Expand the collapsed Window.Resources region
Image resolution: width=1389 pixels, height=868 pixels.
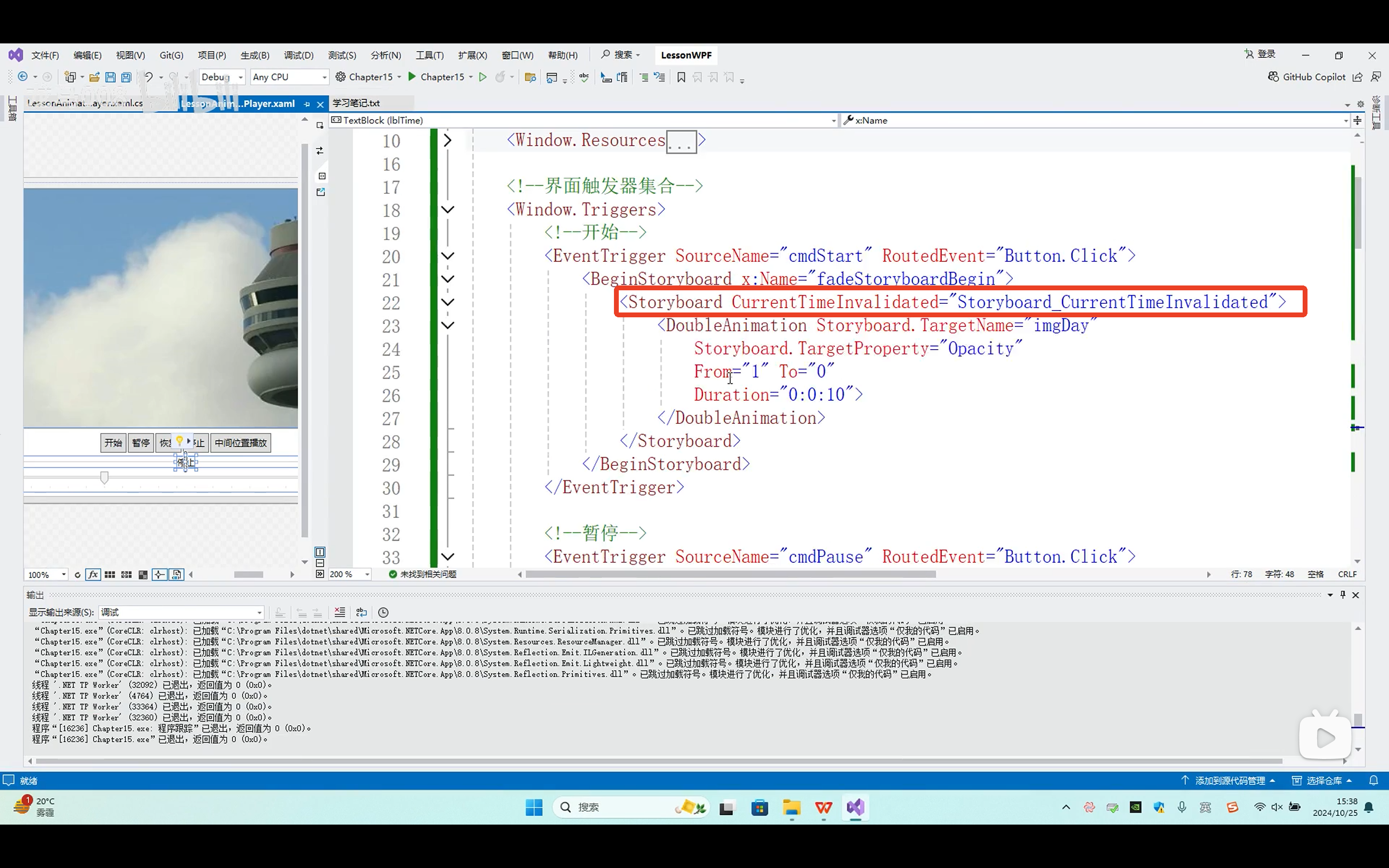[x=448, y=141]
